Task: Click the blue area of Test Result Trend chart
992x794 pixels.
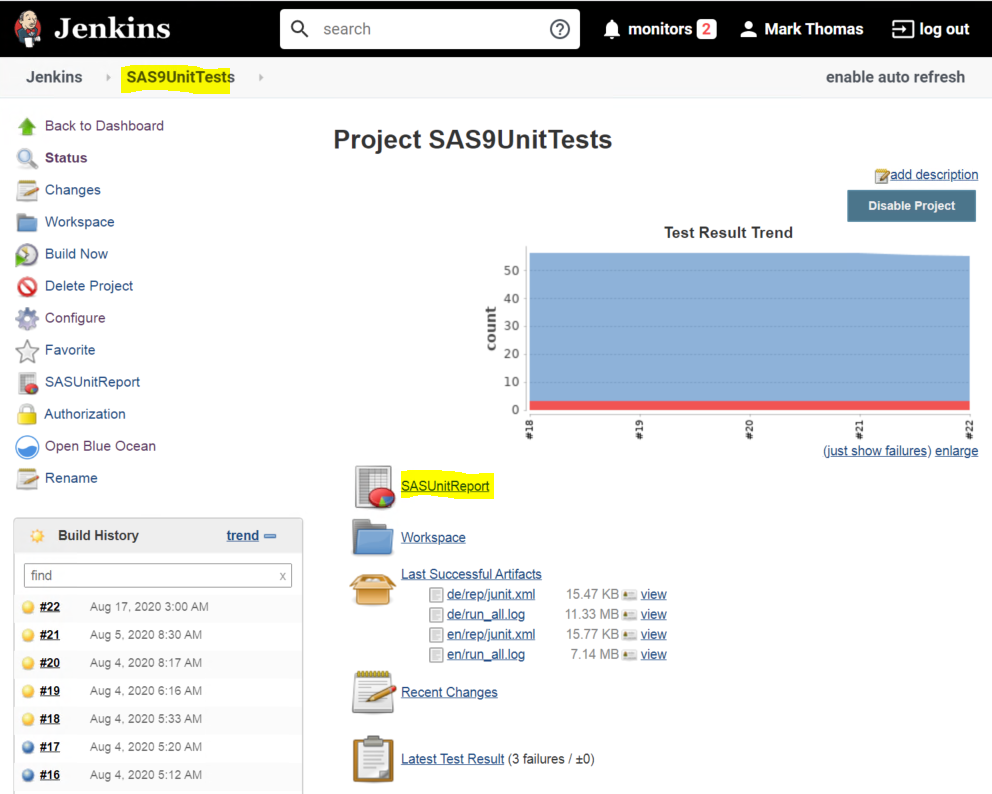Action: tap(749, 327)
